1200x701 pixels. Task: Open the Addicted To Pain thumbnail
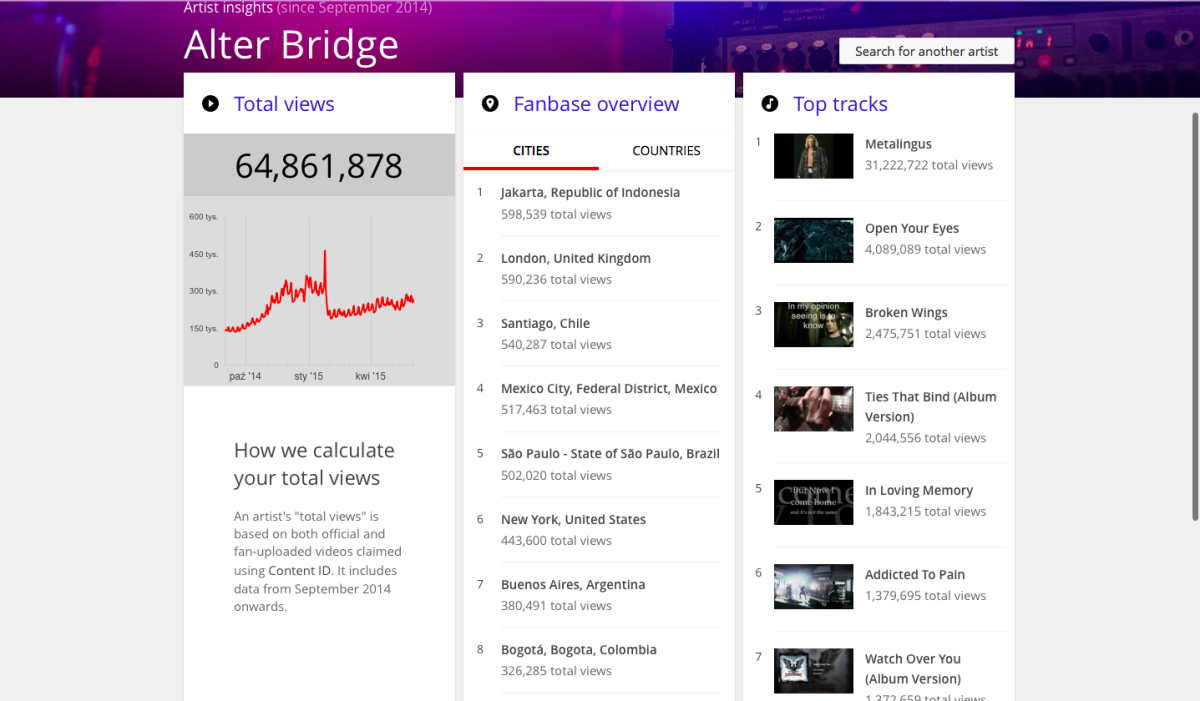point(813,586)
